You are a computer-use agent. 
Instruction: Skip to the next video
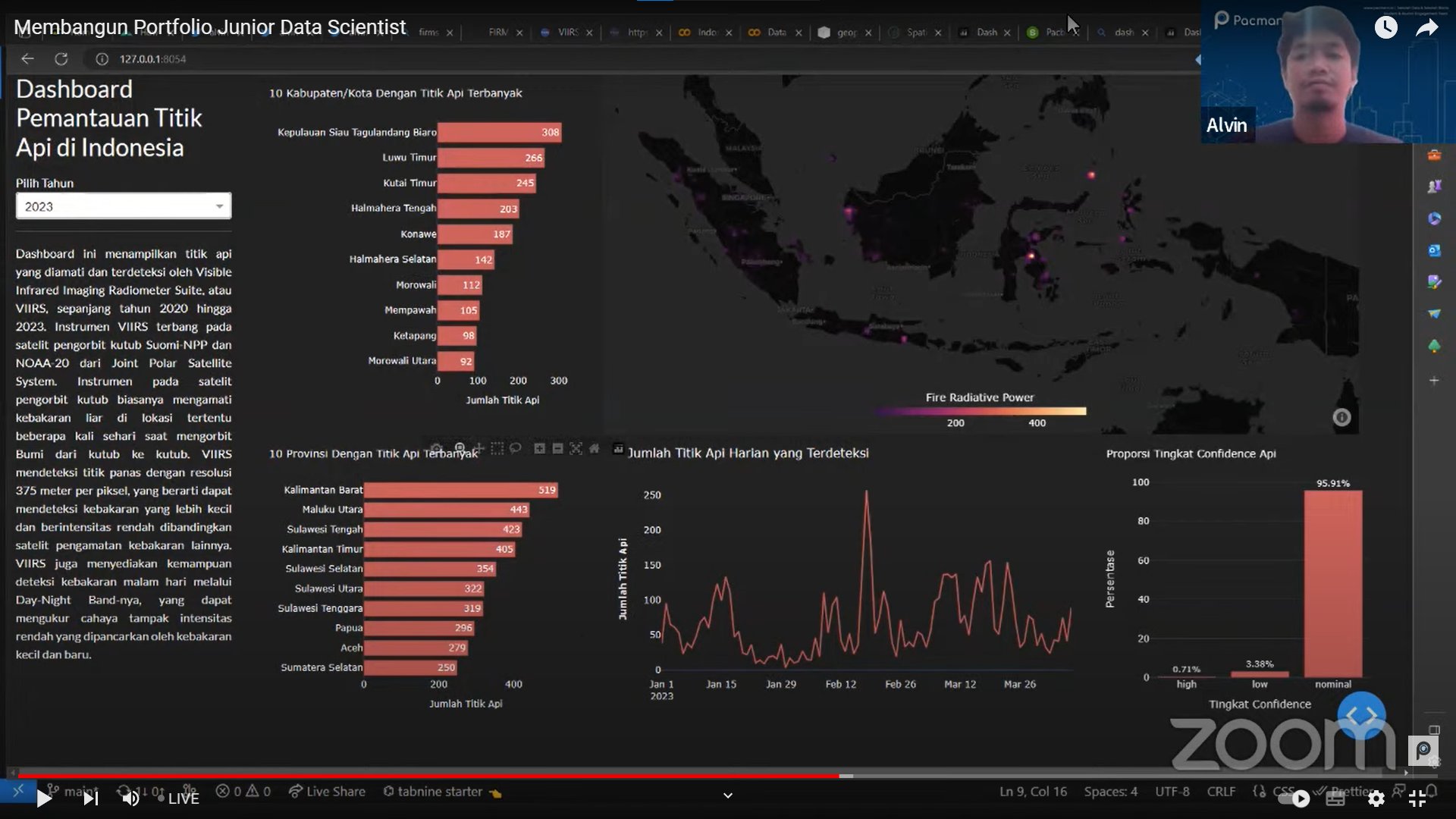91,798
